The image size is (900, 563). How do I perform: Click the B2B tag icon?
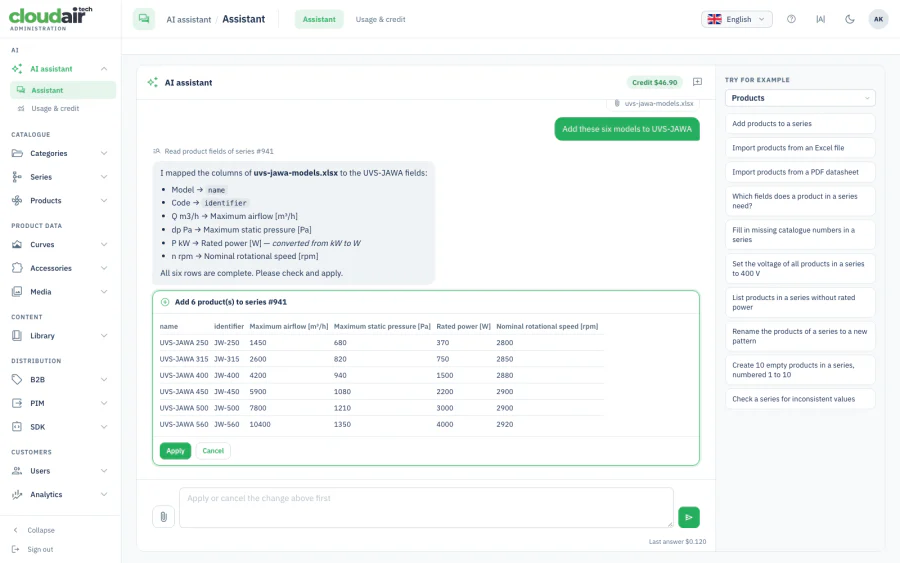pyautogui.click(x=17, y=379)
